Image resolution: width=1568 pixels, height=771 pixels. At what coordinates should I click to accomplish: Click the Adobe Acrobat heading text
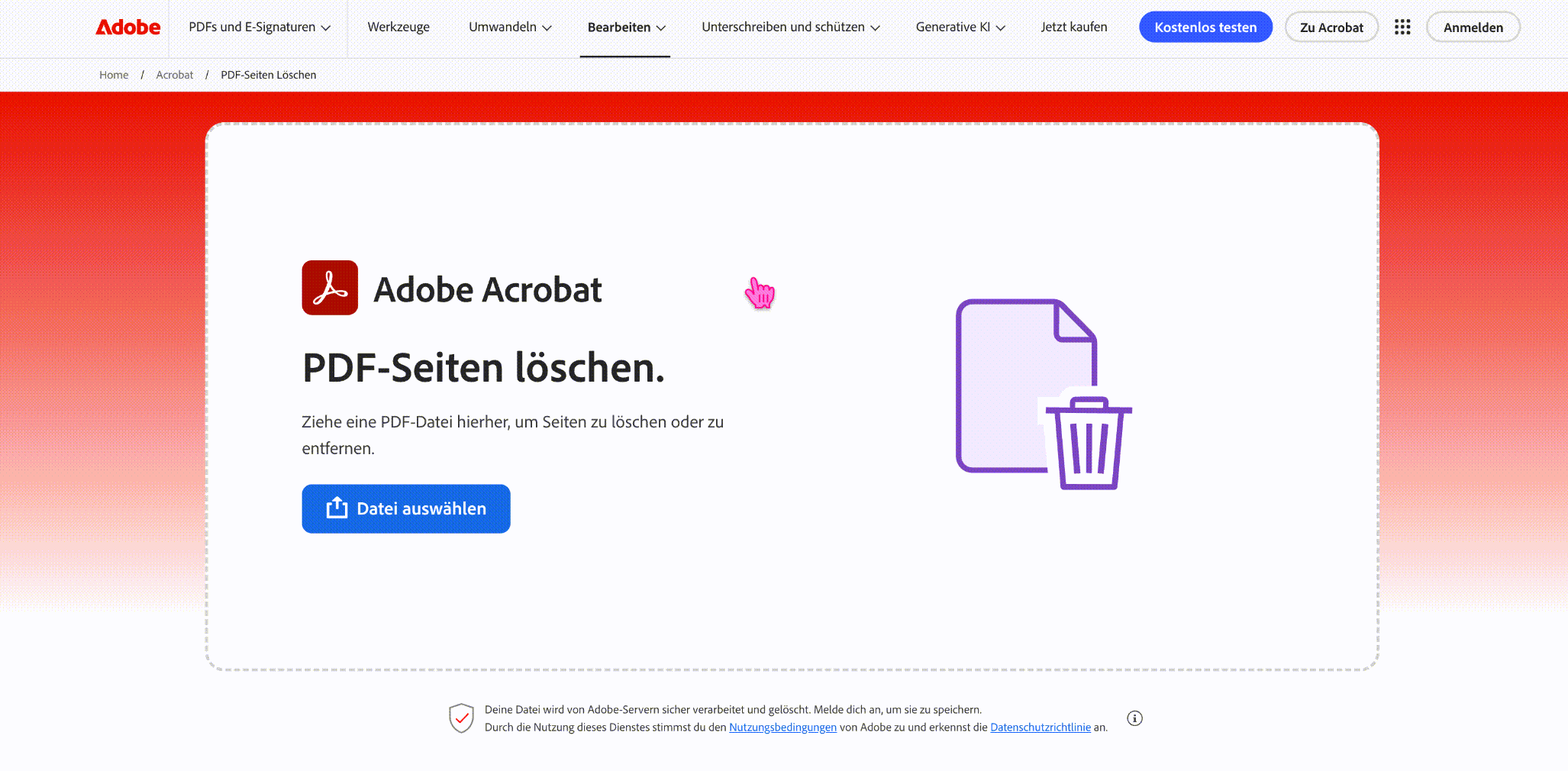(488, 289)
